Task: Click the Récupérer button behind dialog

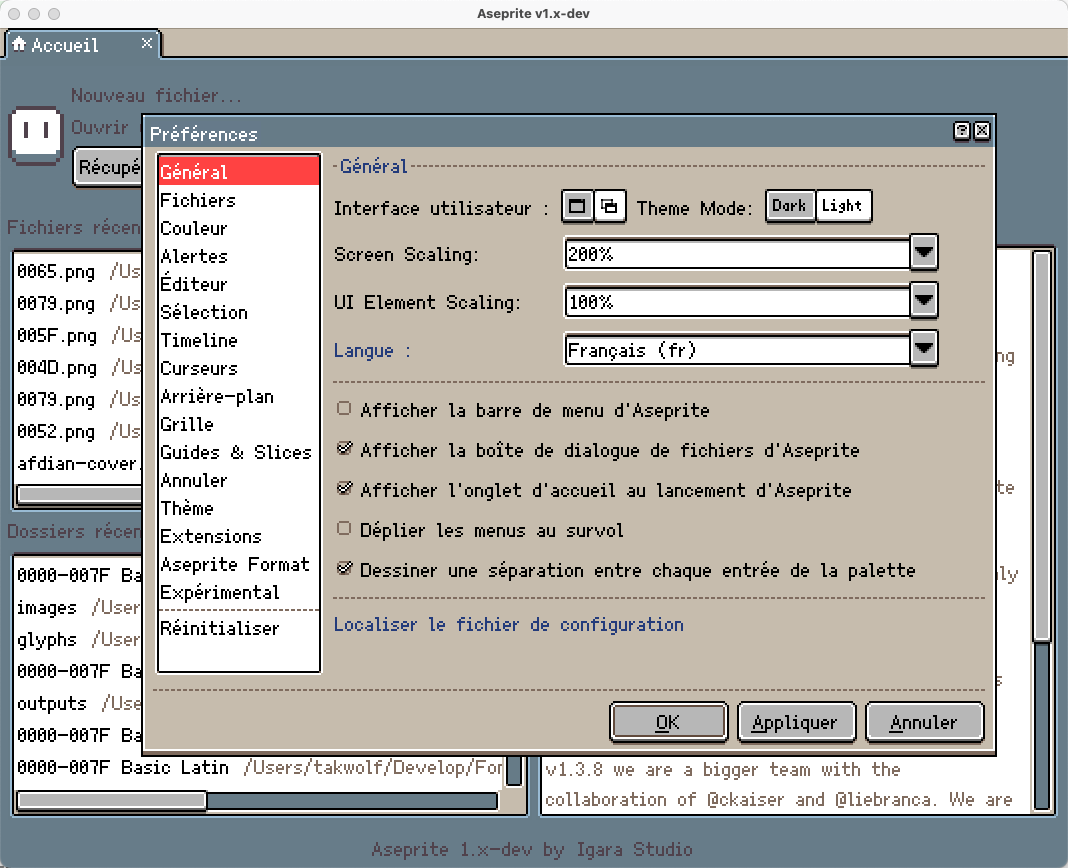Action: (108, 167)
